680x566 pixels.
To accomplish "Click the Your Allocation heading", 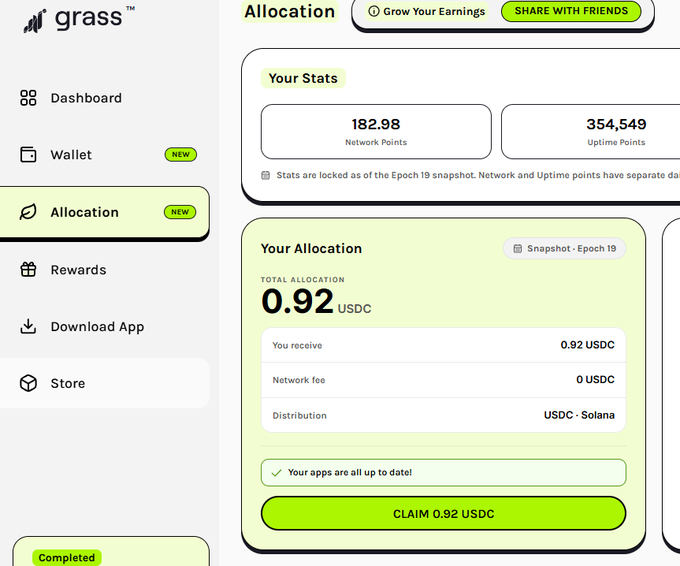I will (x=311, y=249).
